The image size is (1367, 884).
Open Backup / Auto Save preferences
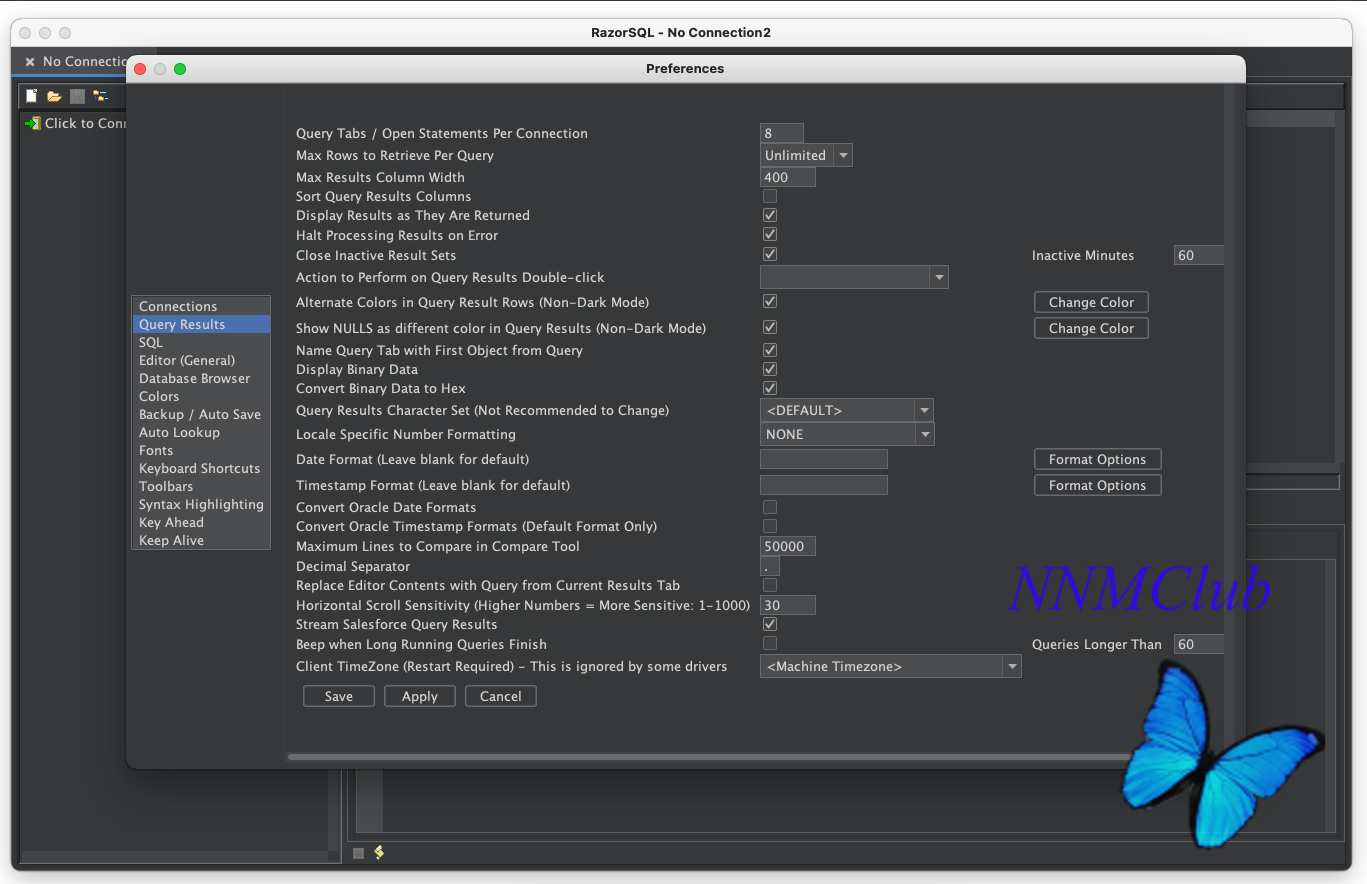201,414
